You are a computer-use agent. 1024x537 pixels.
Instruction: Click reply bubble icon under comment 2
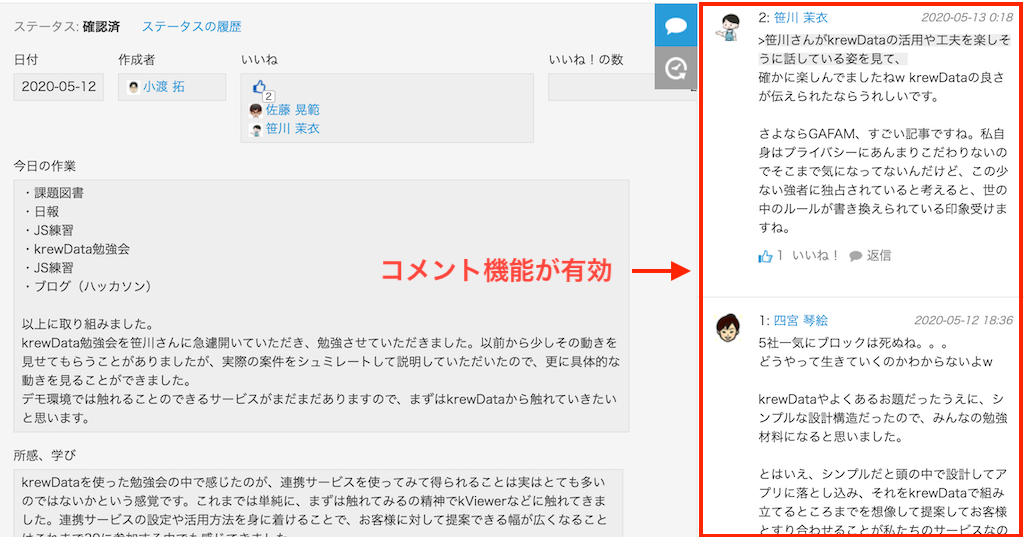pyautogui.click(x=856, y=256)
